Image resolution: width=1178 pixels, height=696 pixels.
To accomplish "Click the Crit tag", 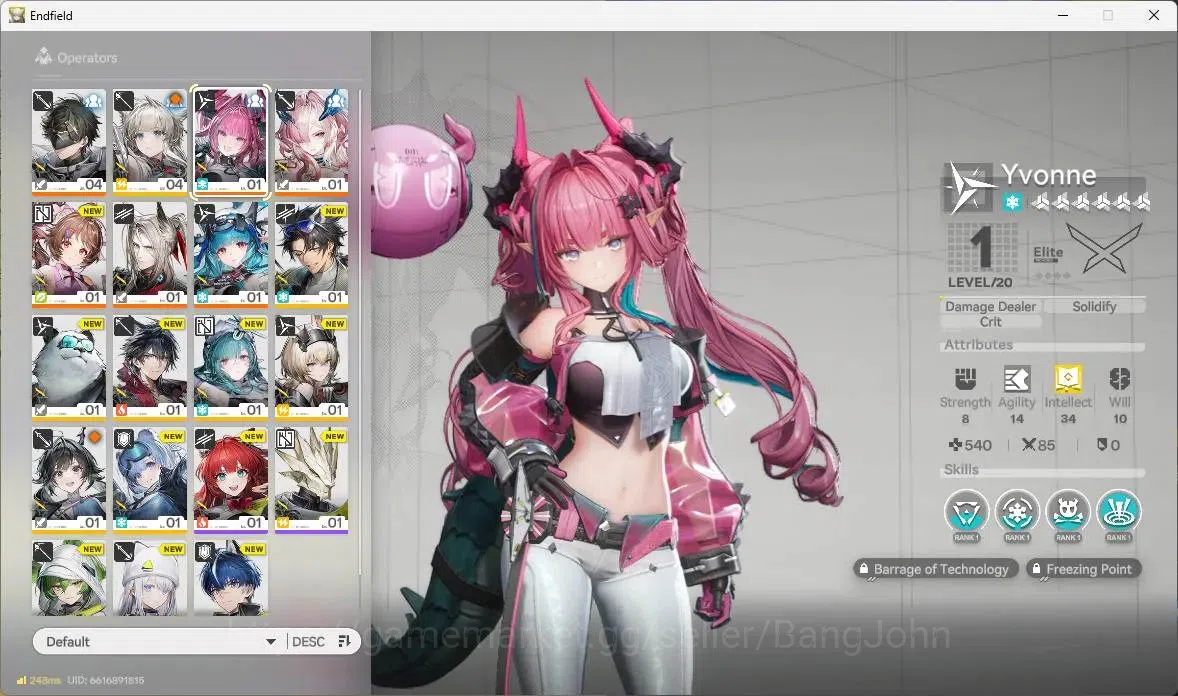I will pyautogui.click(x=990, y=322).
